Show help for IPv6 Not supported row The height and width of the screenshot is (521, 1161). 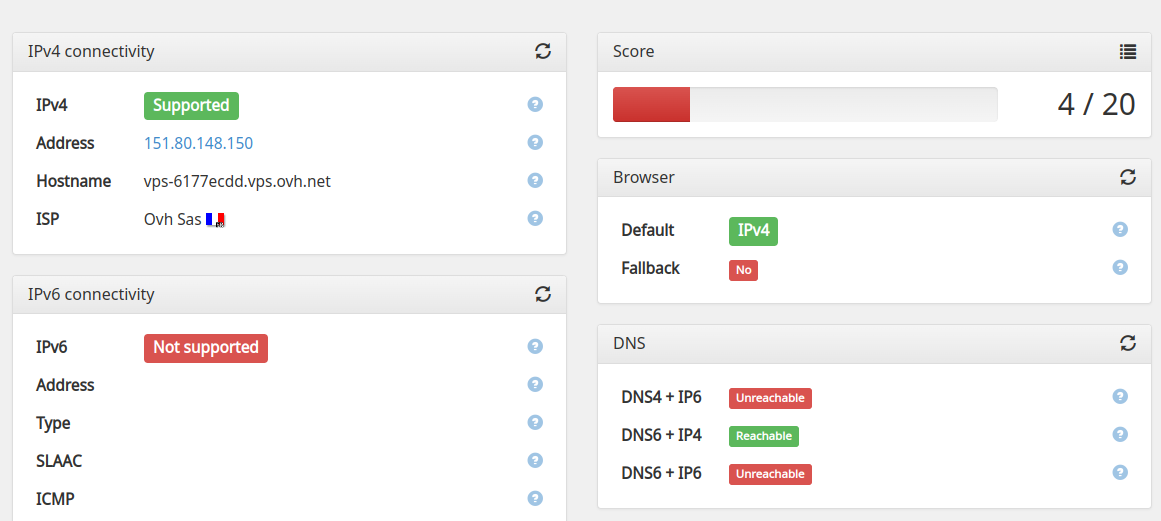[535, 346]
